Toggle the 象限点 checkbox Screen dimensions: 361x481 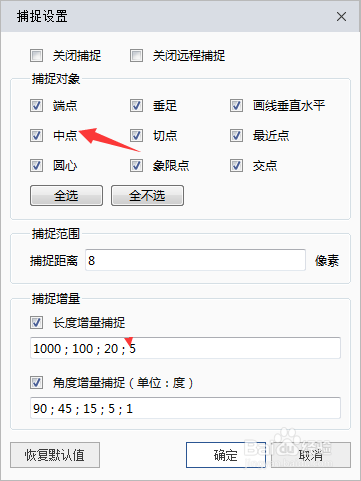coord(136,166)
